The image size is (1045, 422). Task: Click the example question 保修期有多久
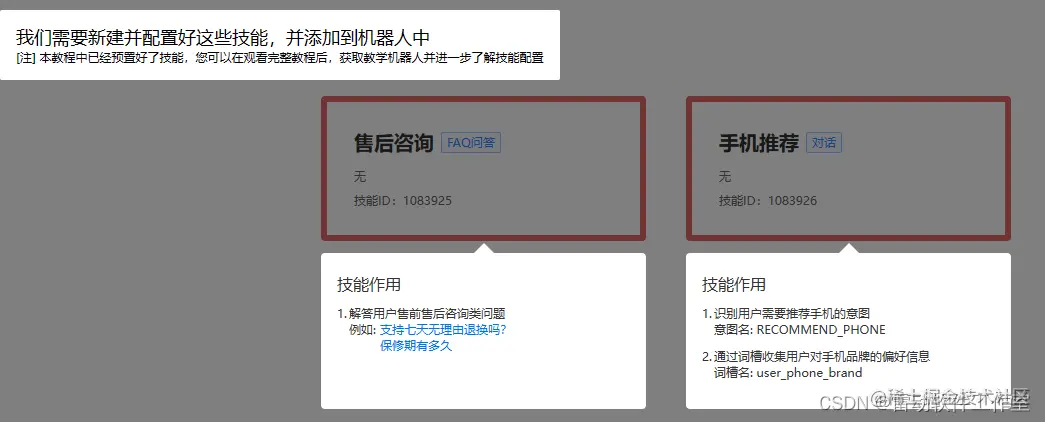point(416,346)
